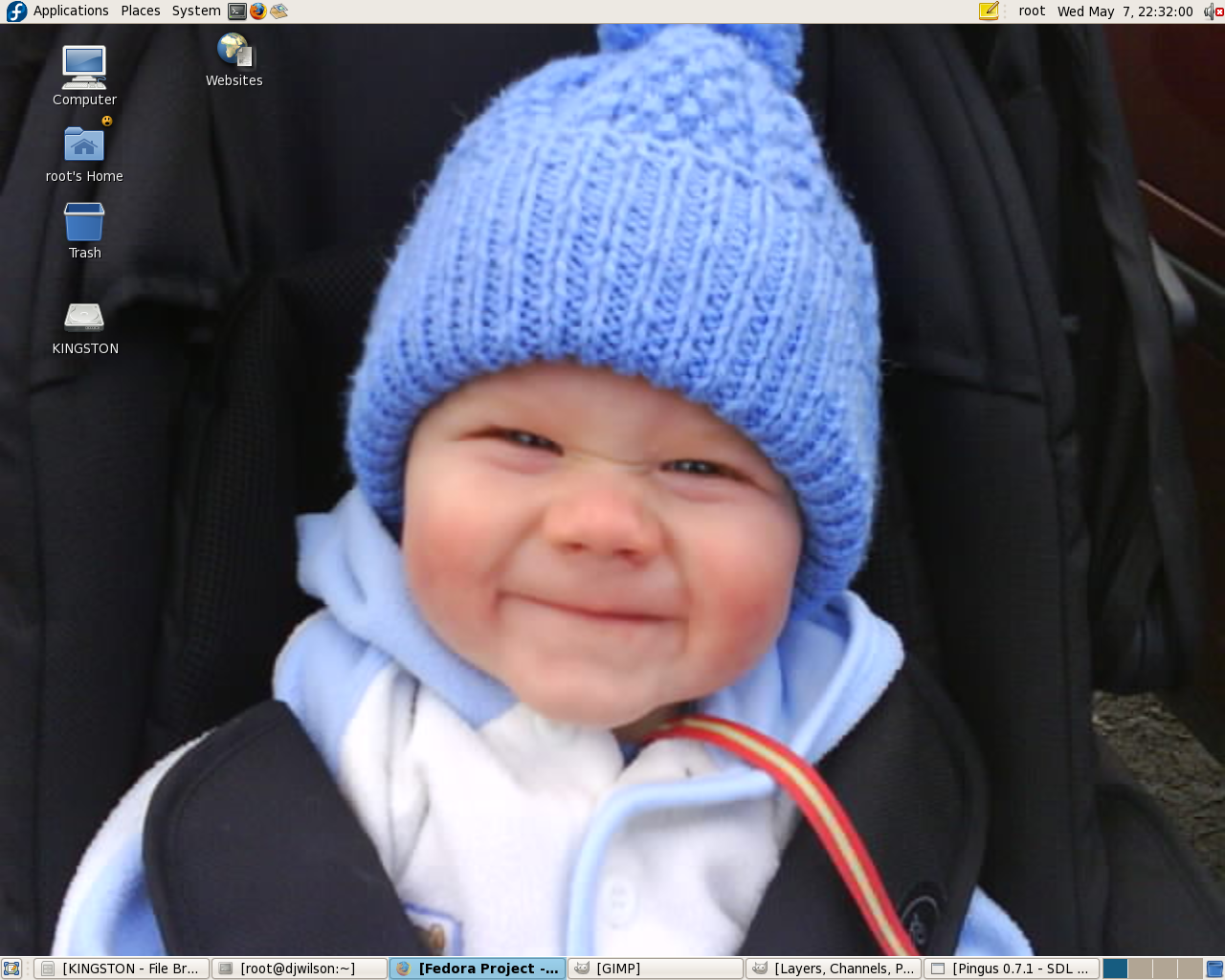
Task: Restore the GIMP window from the taskbar
Action: click(x=656, y=969)
